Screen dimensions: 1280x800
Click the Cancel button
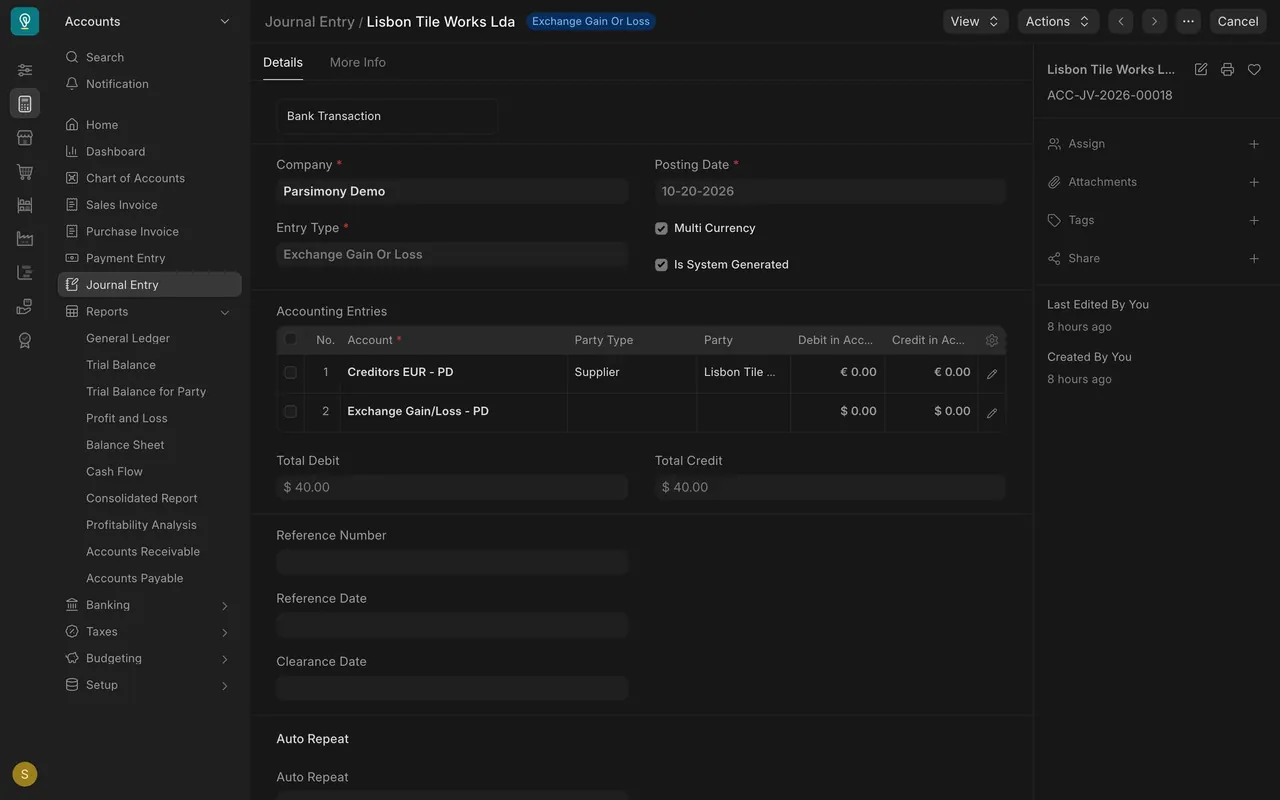pyautogui.click(x=1238, y=21)
